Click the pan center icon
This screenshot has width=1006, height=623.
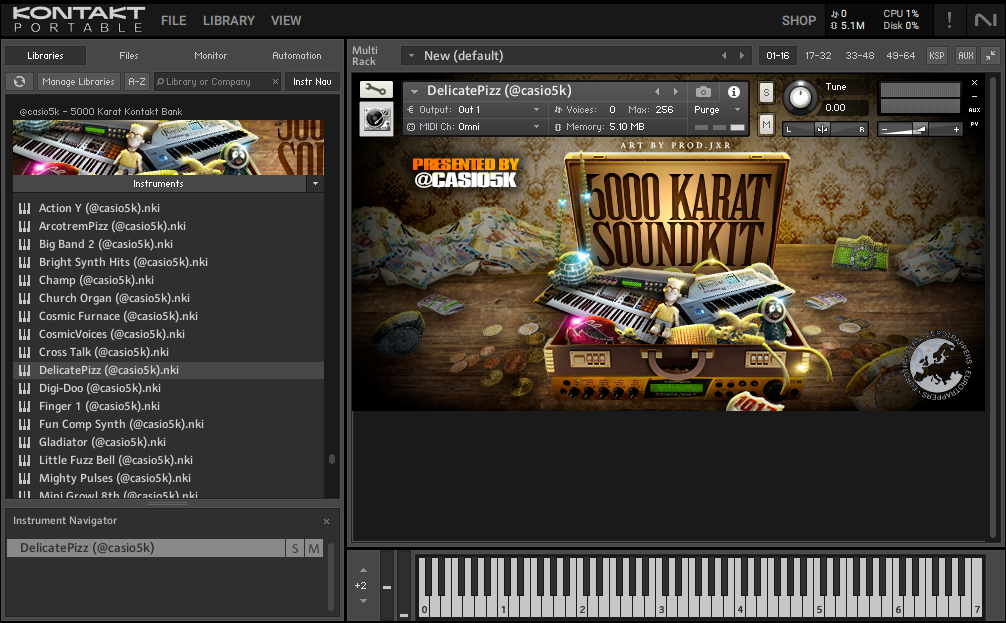[x=823, y=129]
